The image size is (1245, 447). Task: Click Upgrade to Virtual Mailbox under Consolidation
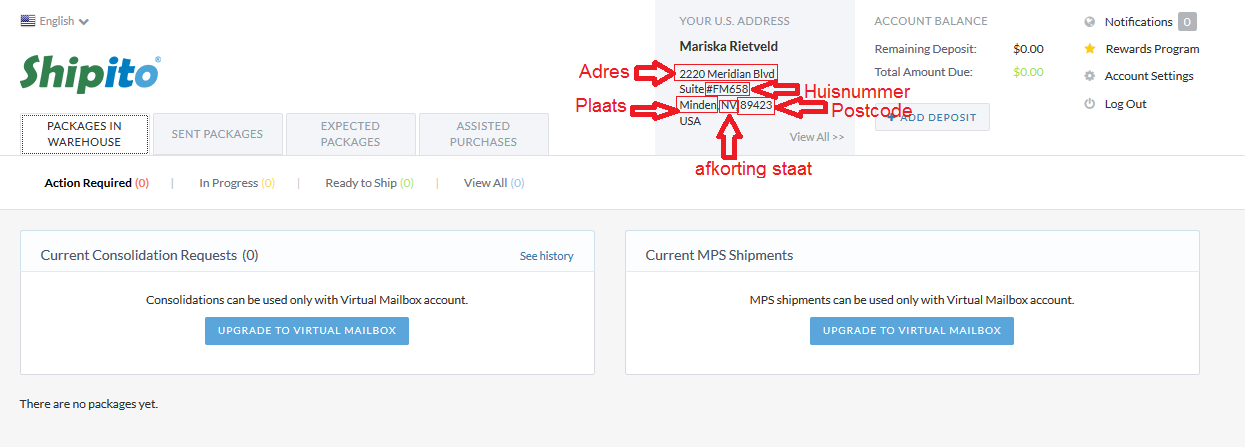pos(307,331)
